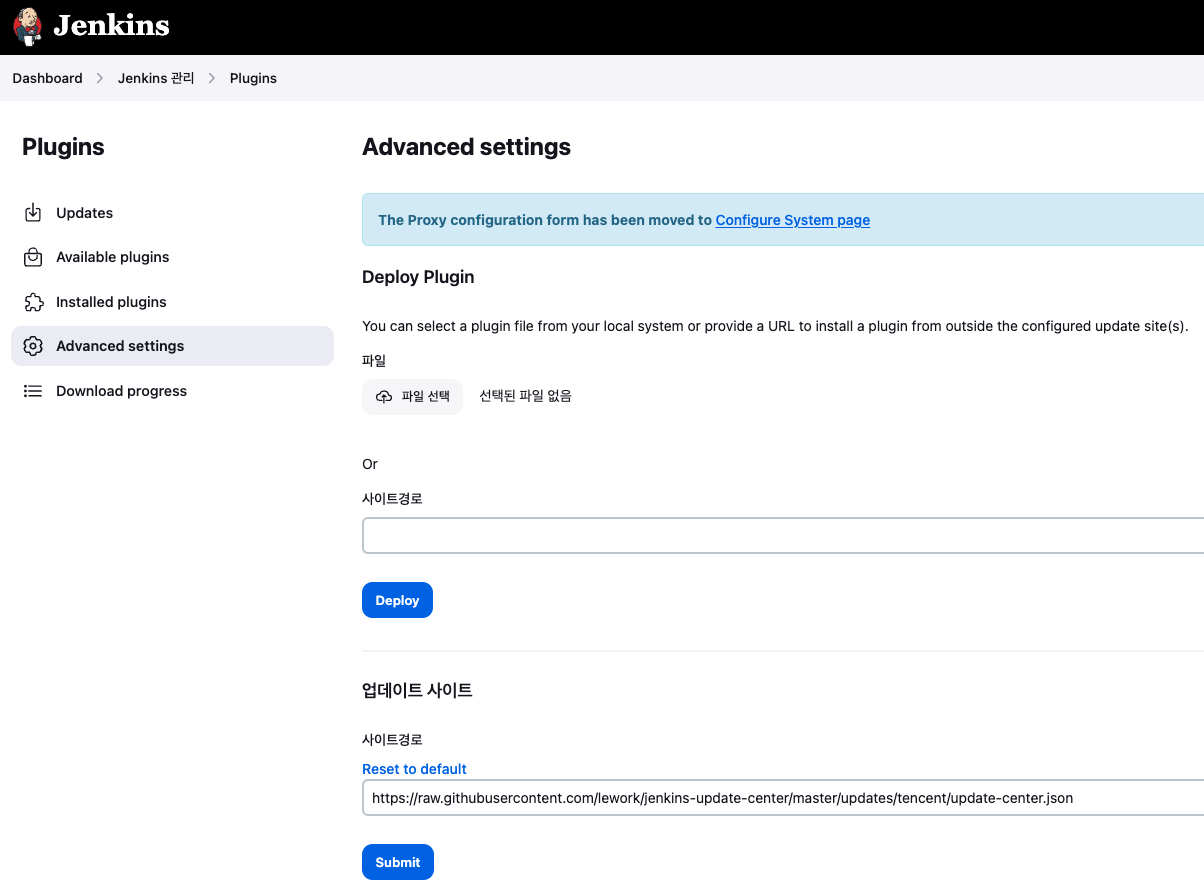Click the Advanced settings page heading
Image resolution: width=1204 pixels, height=896 pixels.
pyautogui.click(x=466, y=147)
